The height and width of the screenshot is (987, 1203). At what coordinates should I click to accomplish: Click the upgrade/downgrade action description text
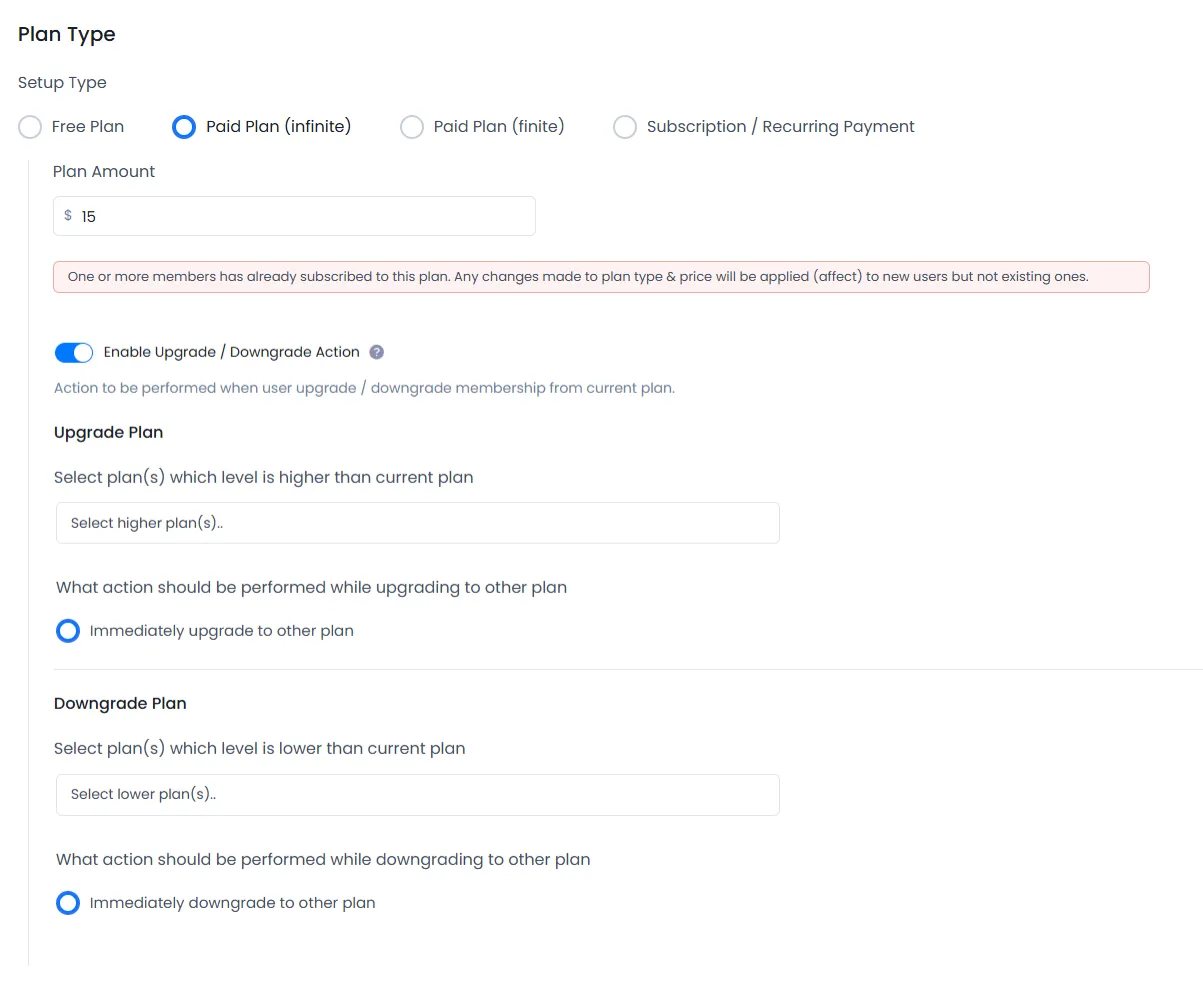tap(364, 388)
